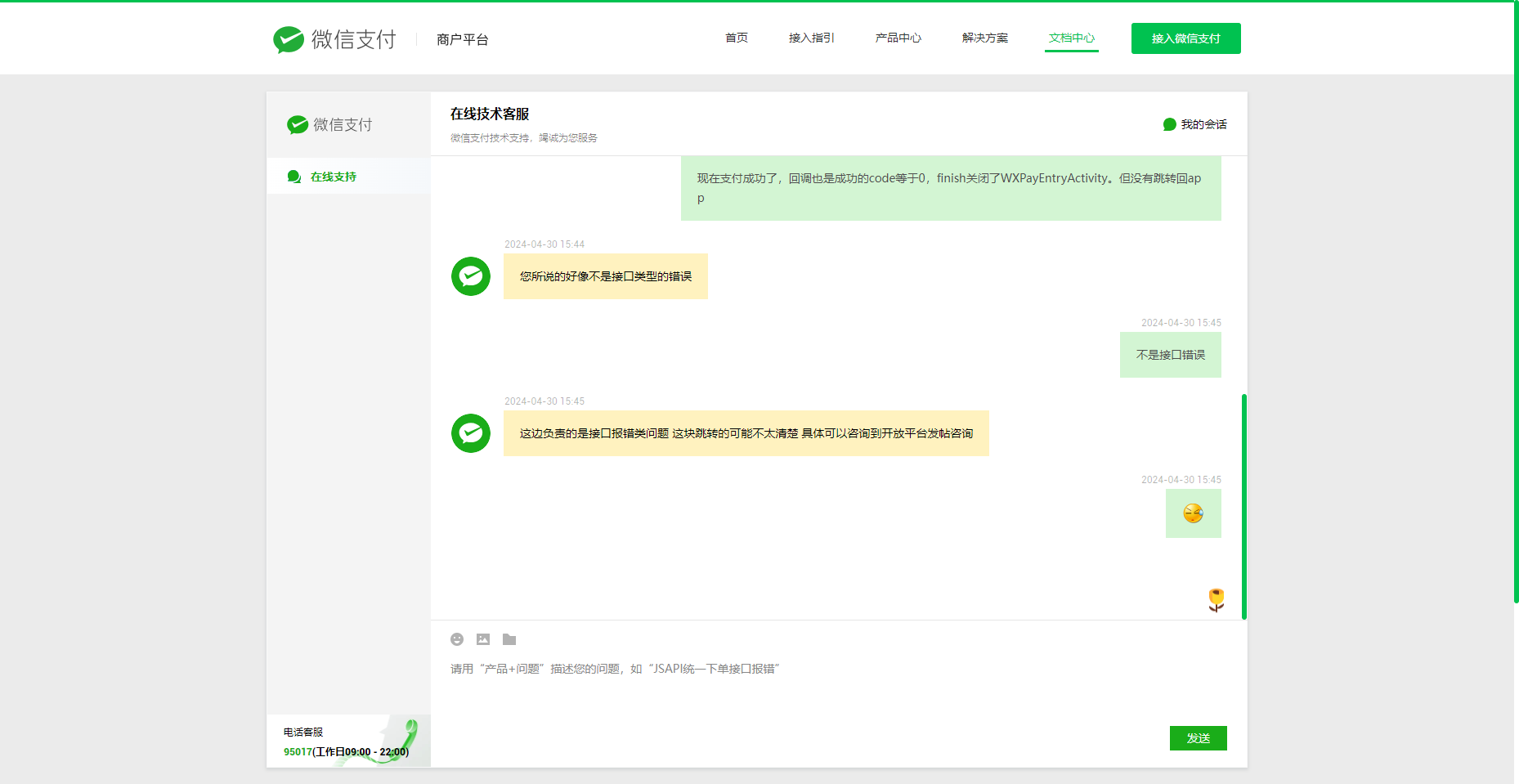Select 在线支持 in the sidebar
This screenshot has width=1519, height=784.
(348, 176)
